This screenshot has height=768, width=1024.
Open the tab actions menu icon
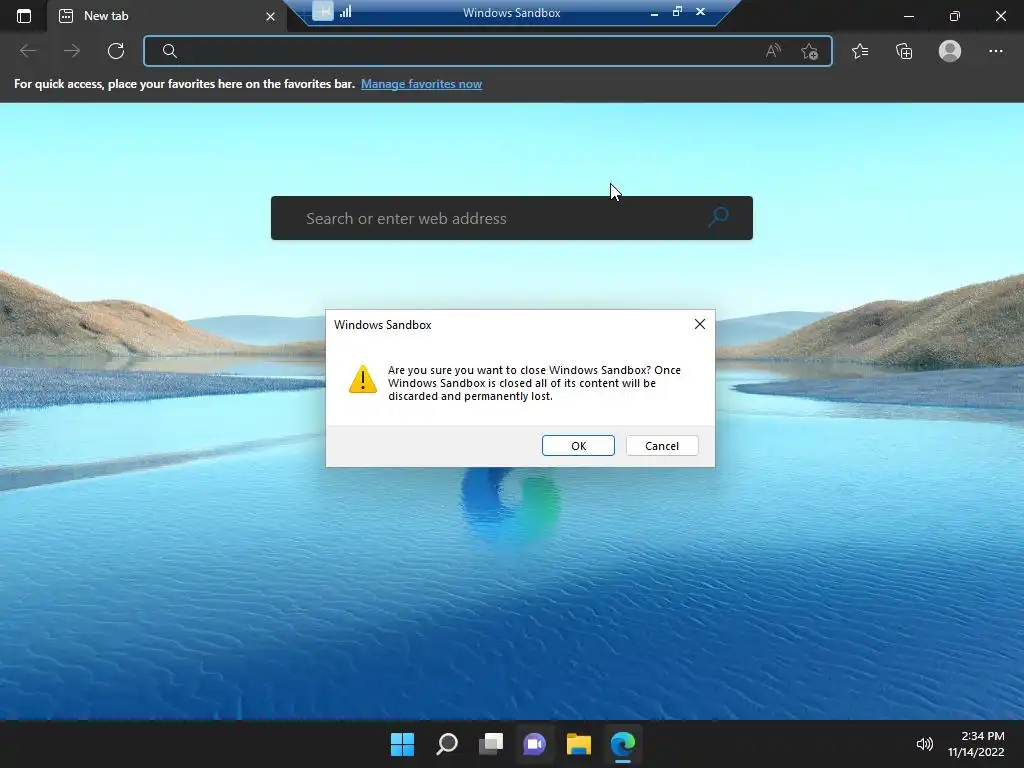pos(24,16)
